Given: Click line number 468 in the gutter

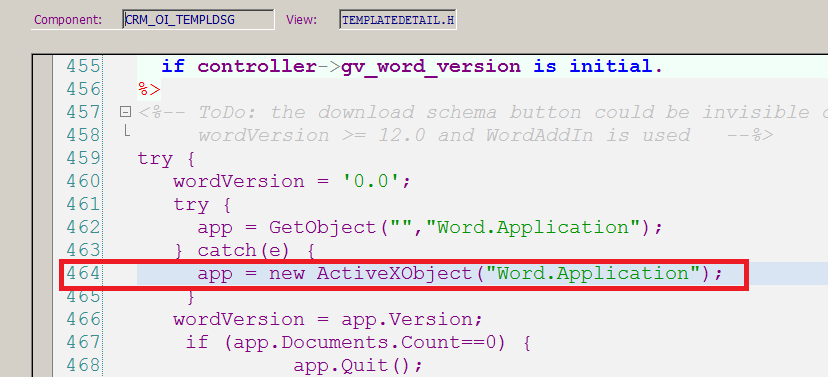Looking at the screenshot, I should [83, 365].
